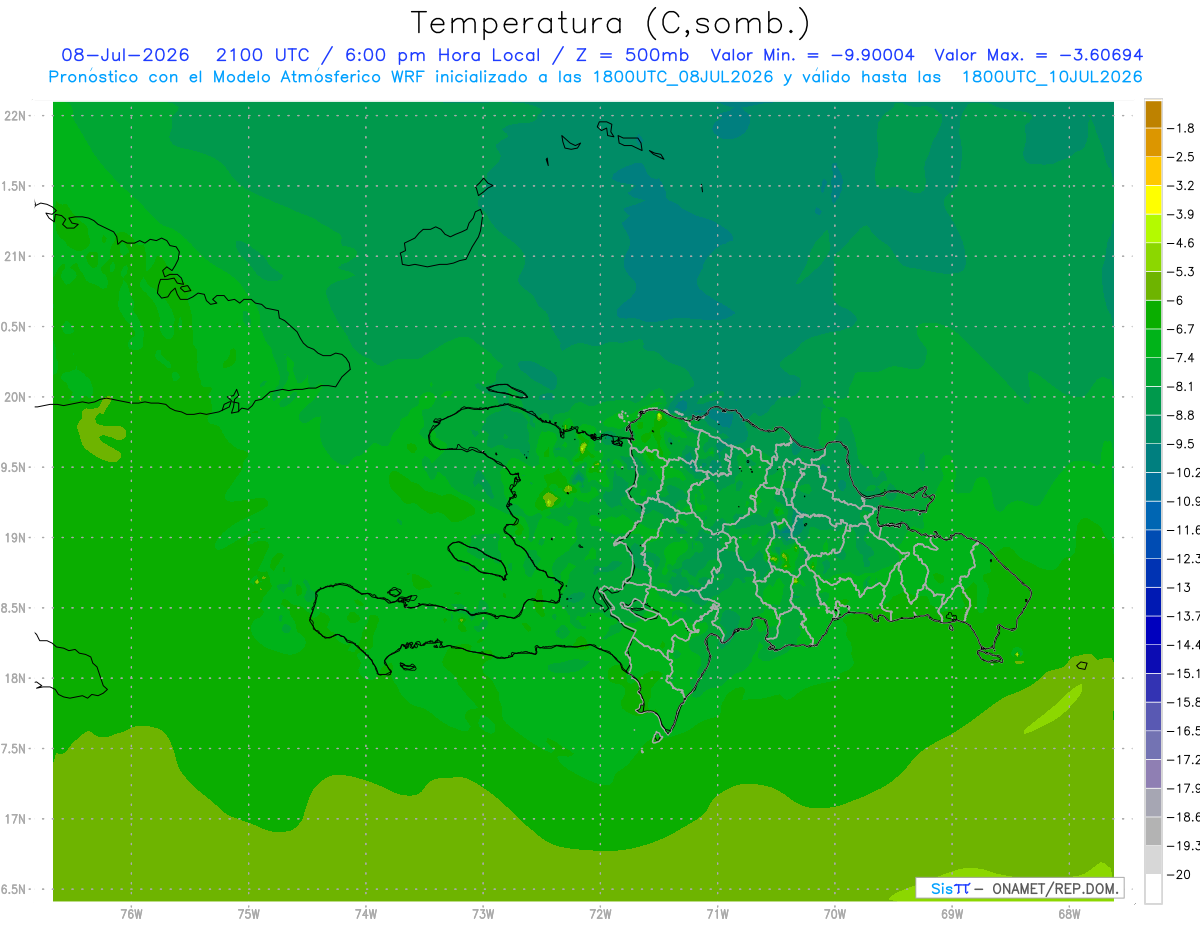Pick the white swatch below -20 in legend
The width and height of the screenshot is (1200, 927).
1153,888
